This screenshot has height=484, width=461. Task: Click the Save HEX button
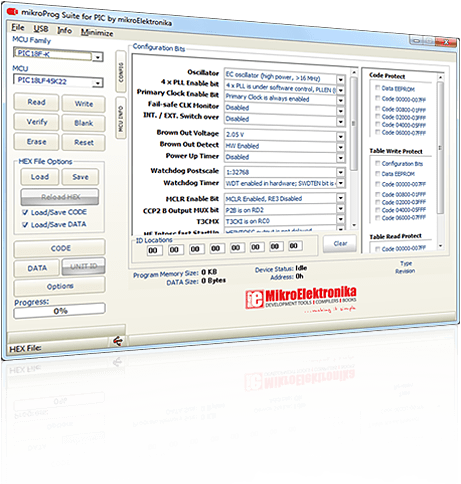point(80,177)
